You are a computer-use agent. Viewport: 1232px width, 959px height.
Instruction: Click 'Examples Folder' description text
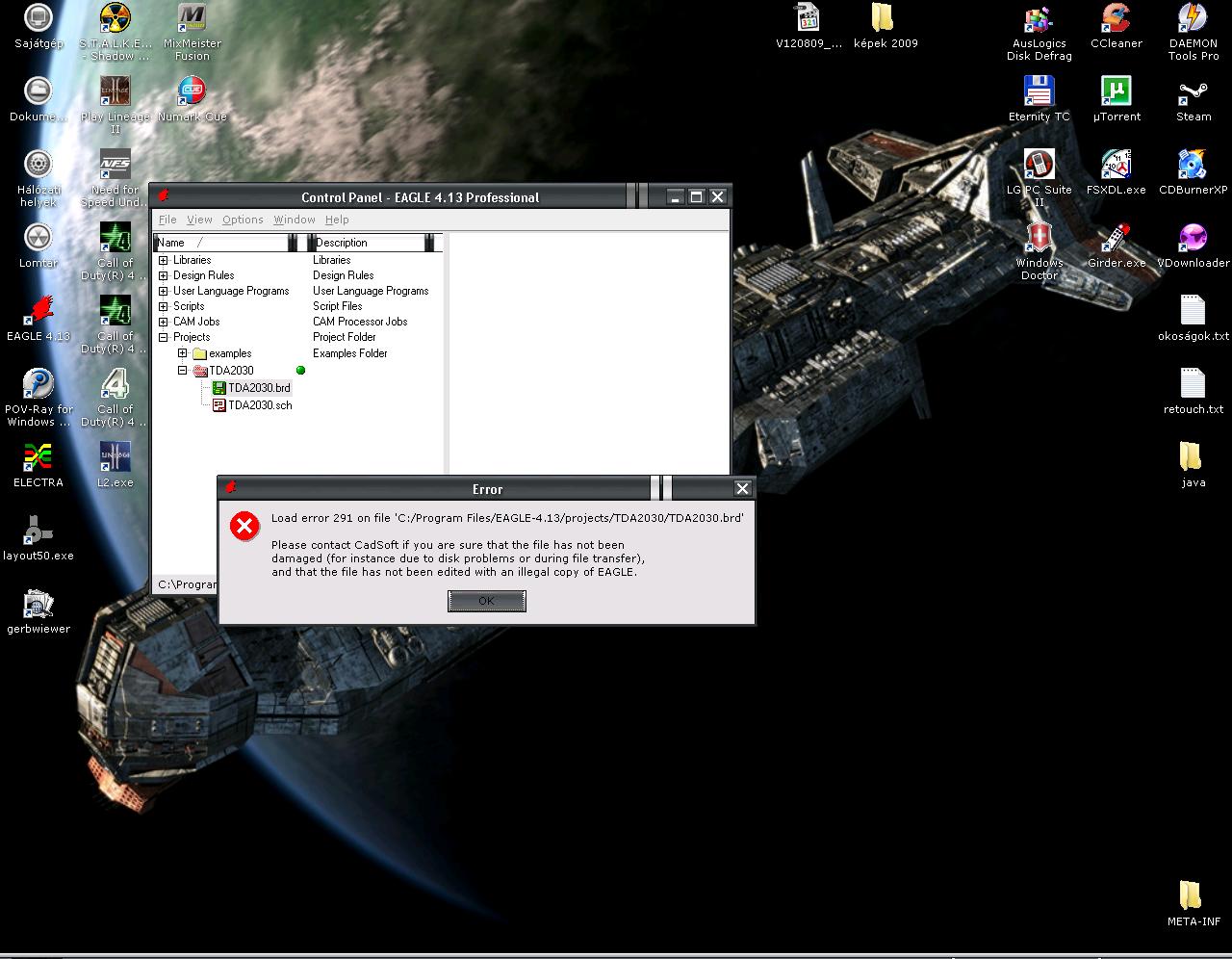pyautogui.click(x=350, y=353)
